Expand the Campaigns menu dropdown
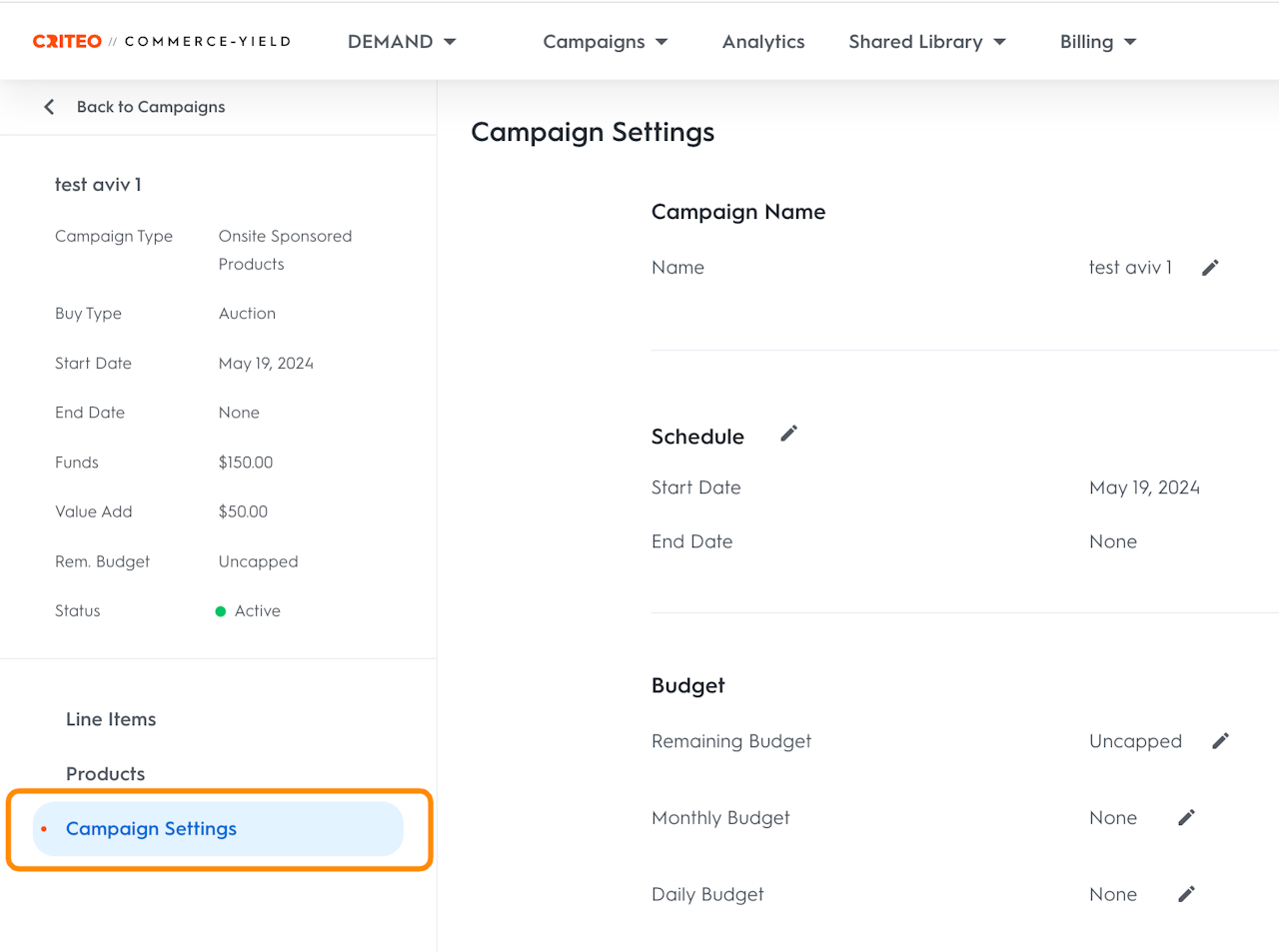Image resolution: width=1279 pixels, height=952 pixels. (x=605, y=42)
